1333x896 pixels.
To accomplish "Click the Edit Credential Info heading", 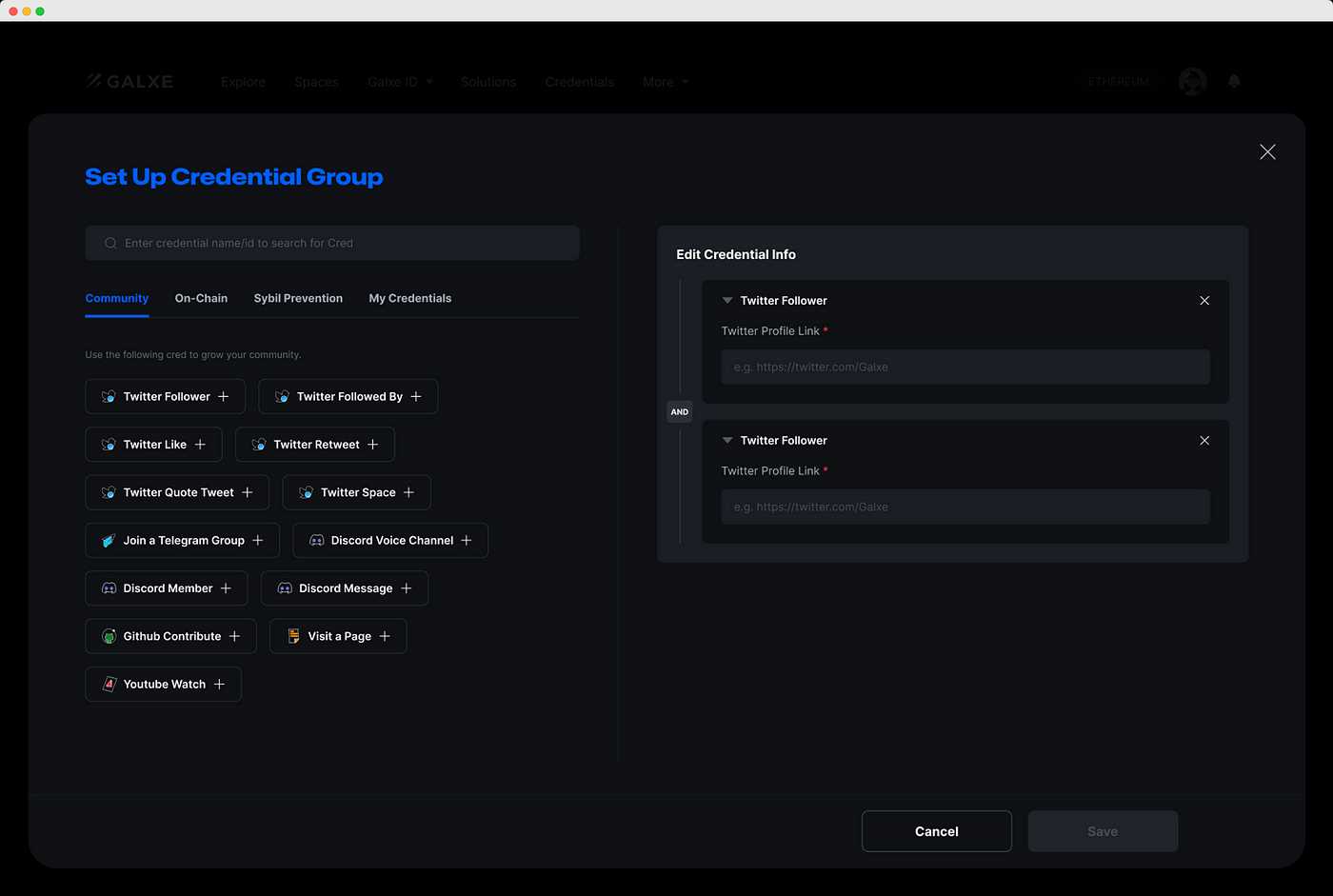I will [x=736, y=254].
